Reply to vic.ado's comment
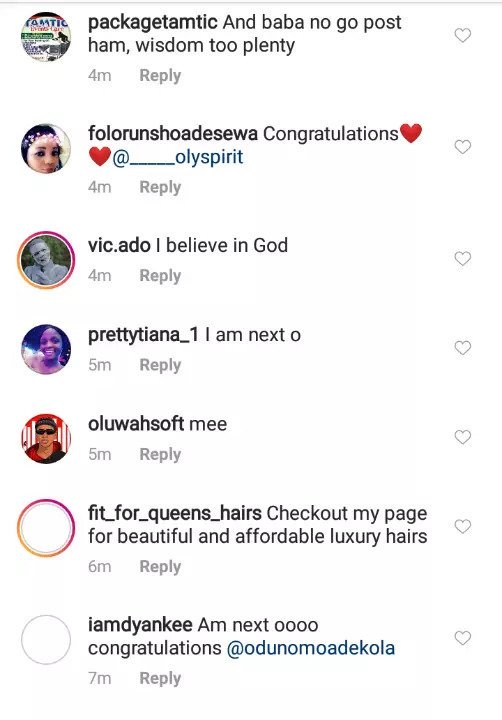 pyautogui.click(x=160, y=276)
